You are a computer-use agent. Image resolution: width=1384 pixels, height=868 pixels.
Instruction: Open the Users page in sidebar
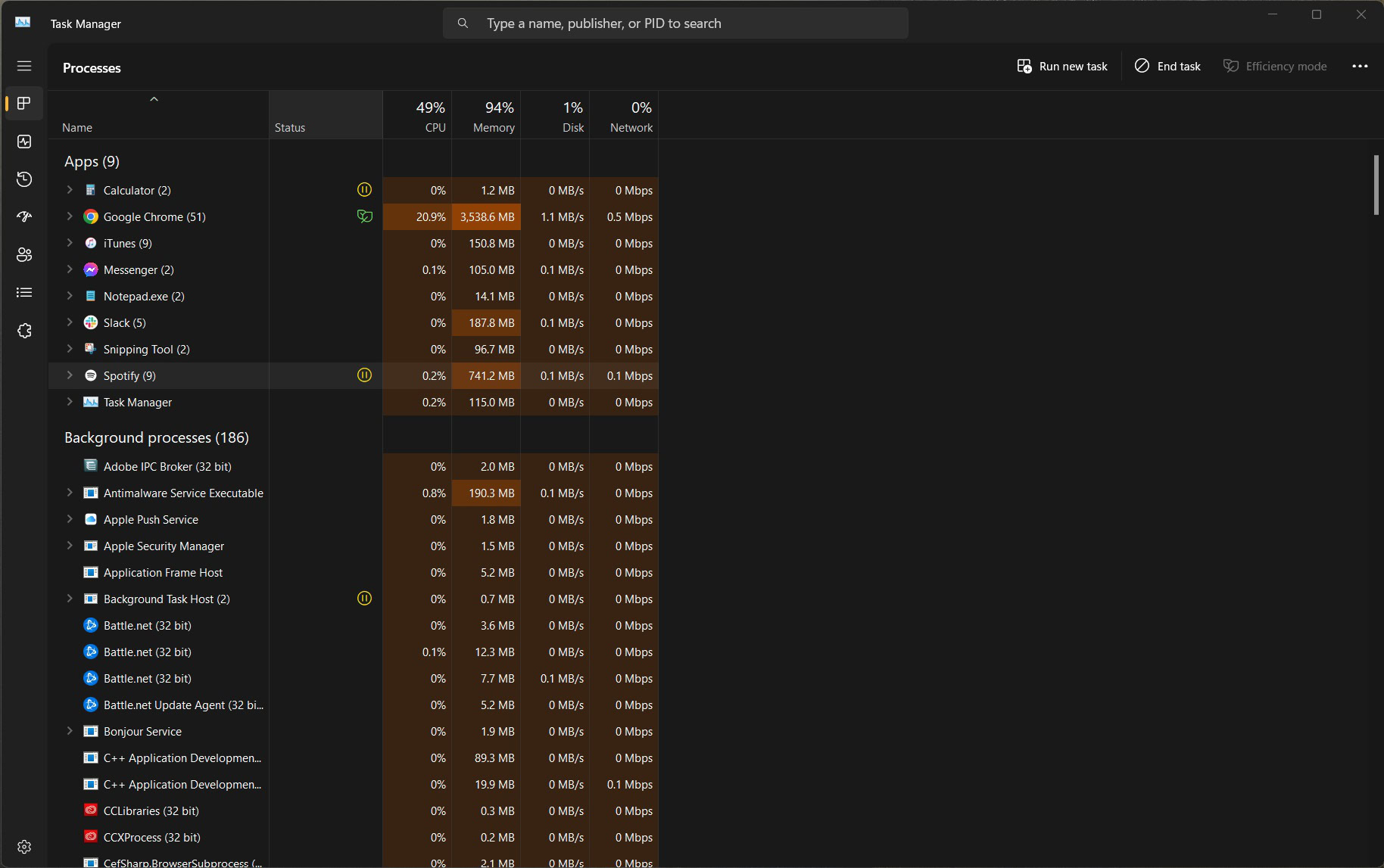pos(24,255)
